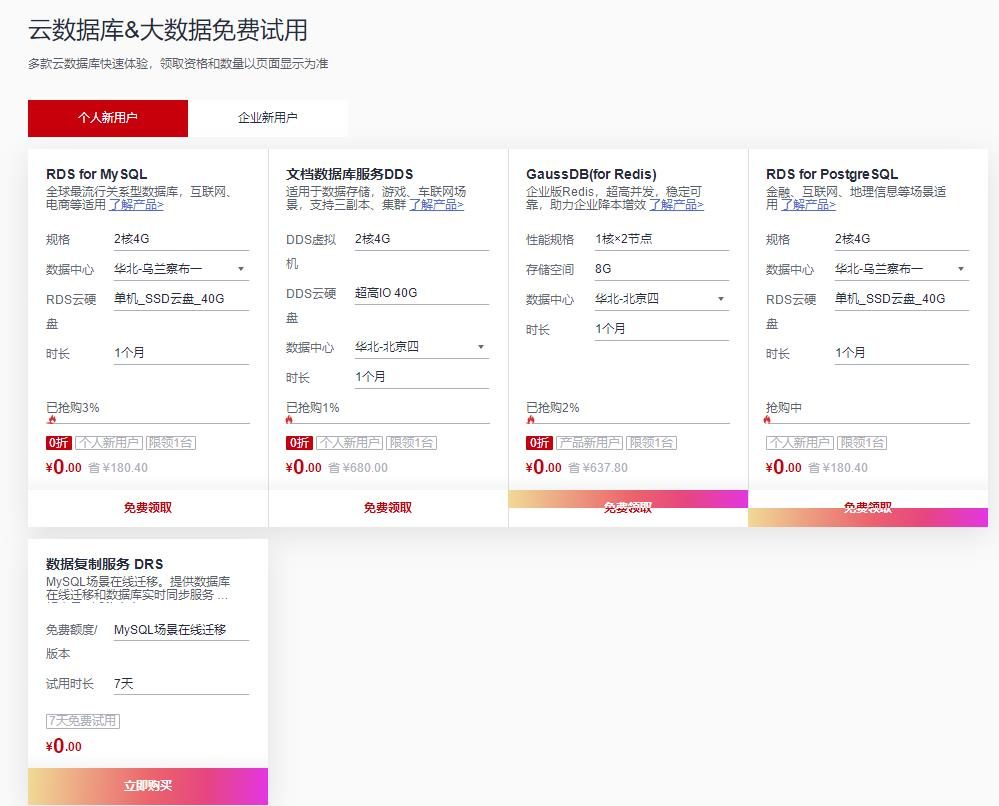Viewport: 999px width, 806px height.
Task: Click 省¥637.80 savings text
Action: click(x=598, y=468)
